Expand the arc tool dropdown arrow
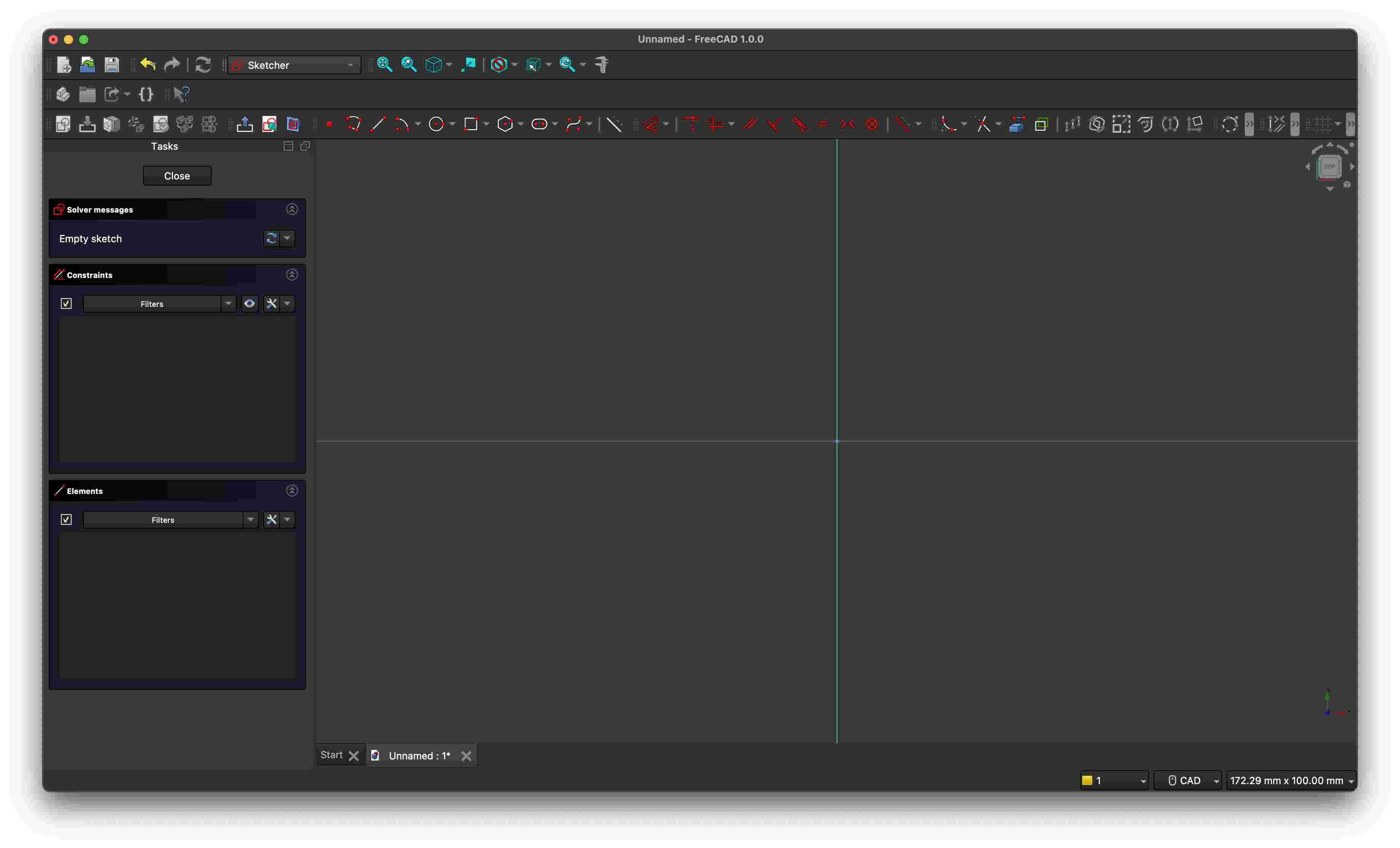1400x848 pixels. (418, 124)
